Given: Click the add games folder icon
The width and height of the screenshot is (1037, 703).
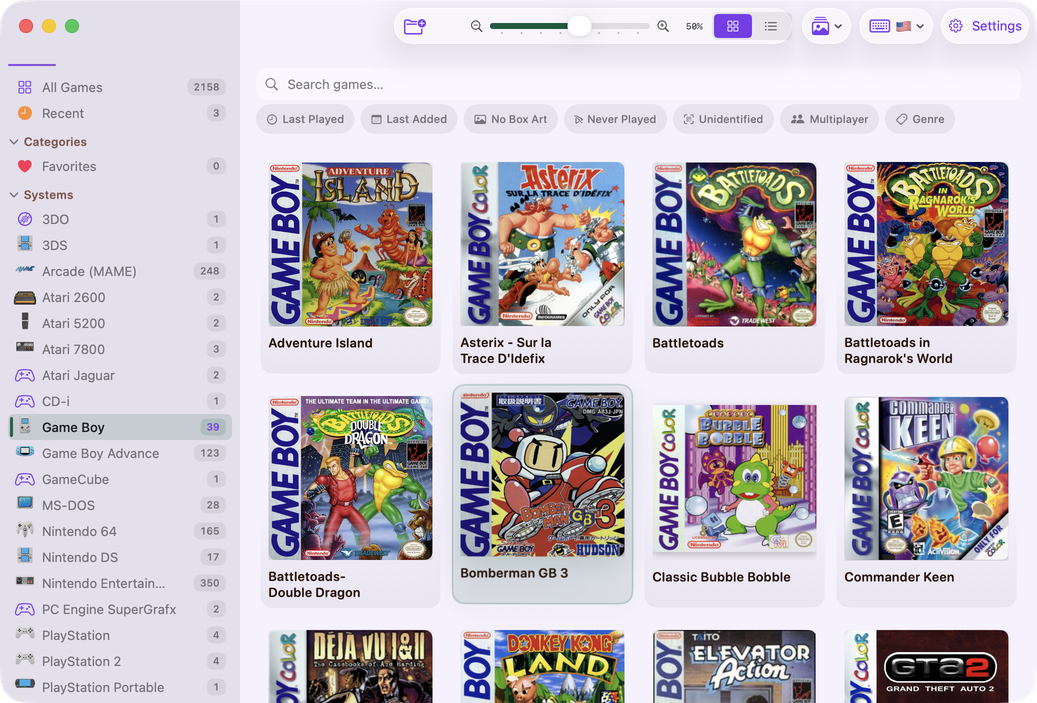Looking at the screenshot, I should tap(415, 26).
